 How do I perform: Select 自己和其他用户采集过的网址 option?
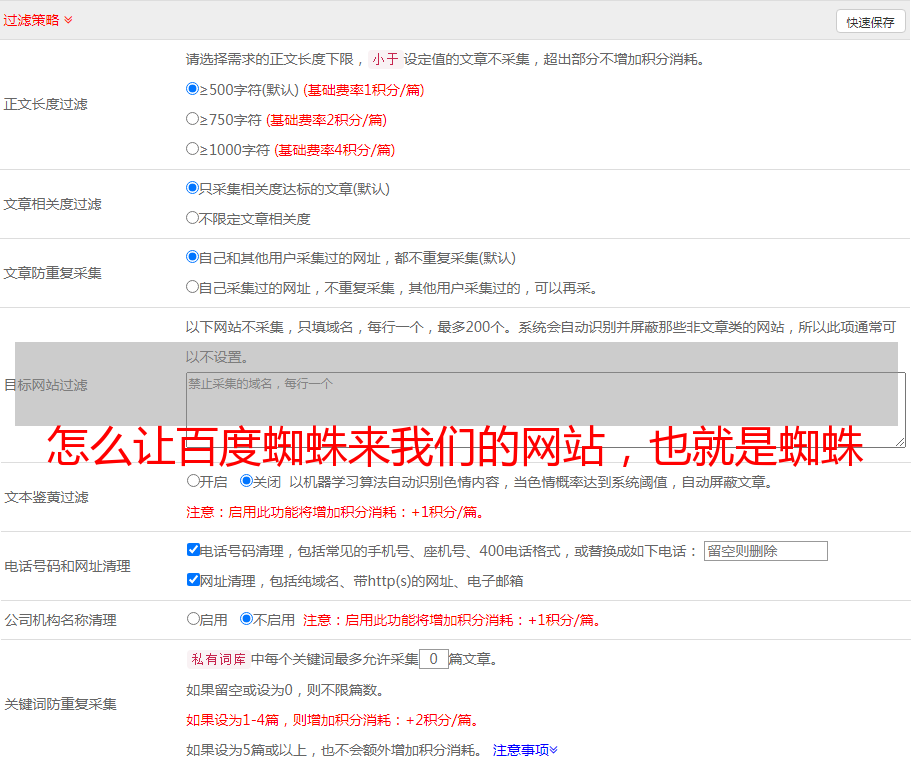[x=192, y=257]
